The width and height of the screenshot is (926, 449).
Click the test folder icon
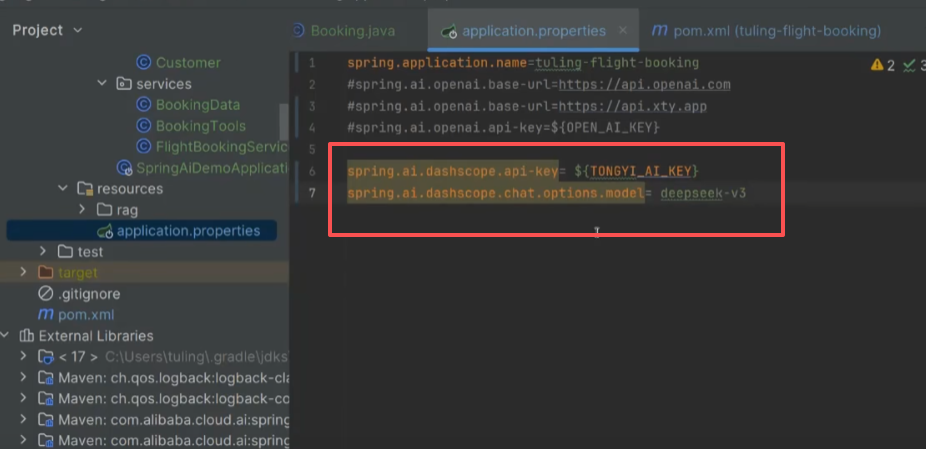[x=66, y=252]
